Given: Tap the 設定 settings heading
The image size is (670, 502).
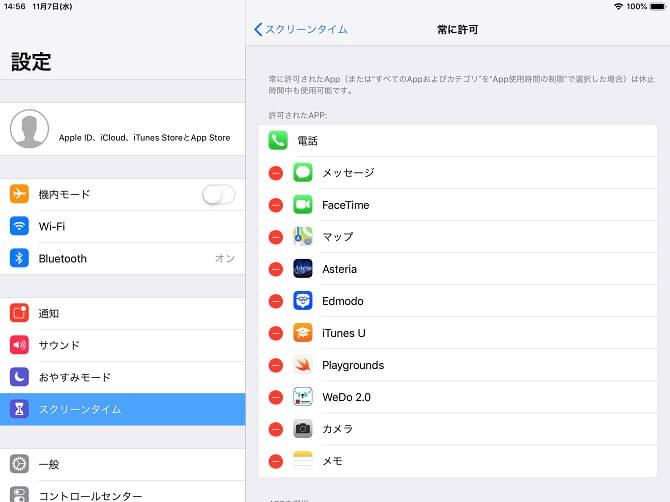Looking at the screenshot, I should pyautogui.click(x=31, y=62).
